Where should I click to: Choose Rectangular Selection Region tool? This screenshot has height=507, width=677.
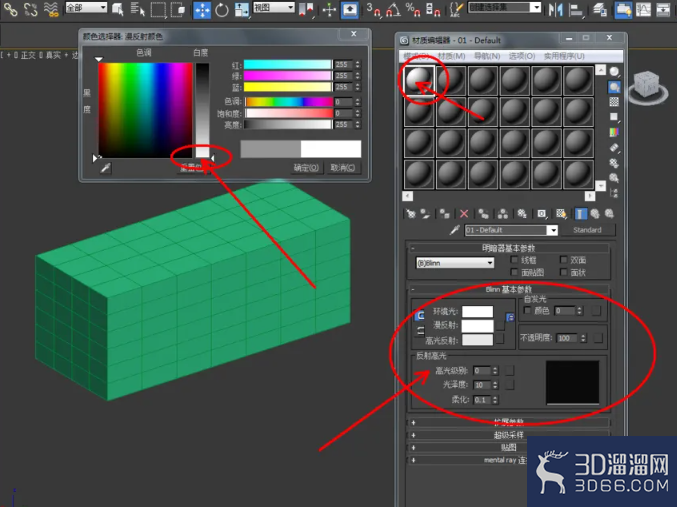click(x=158, y=10)
